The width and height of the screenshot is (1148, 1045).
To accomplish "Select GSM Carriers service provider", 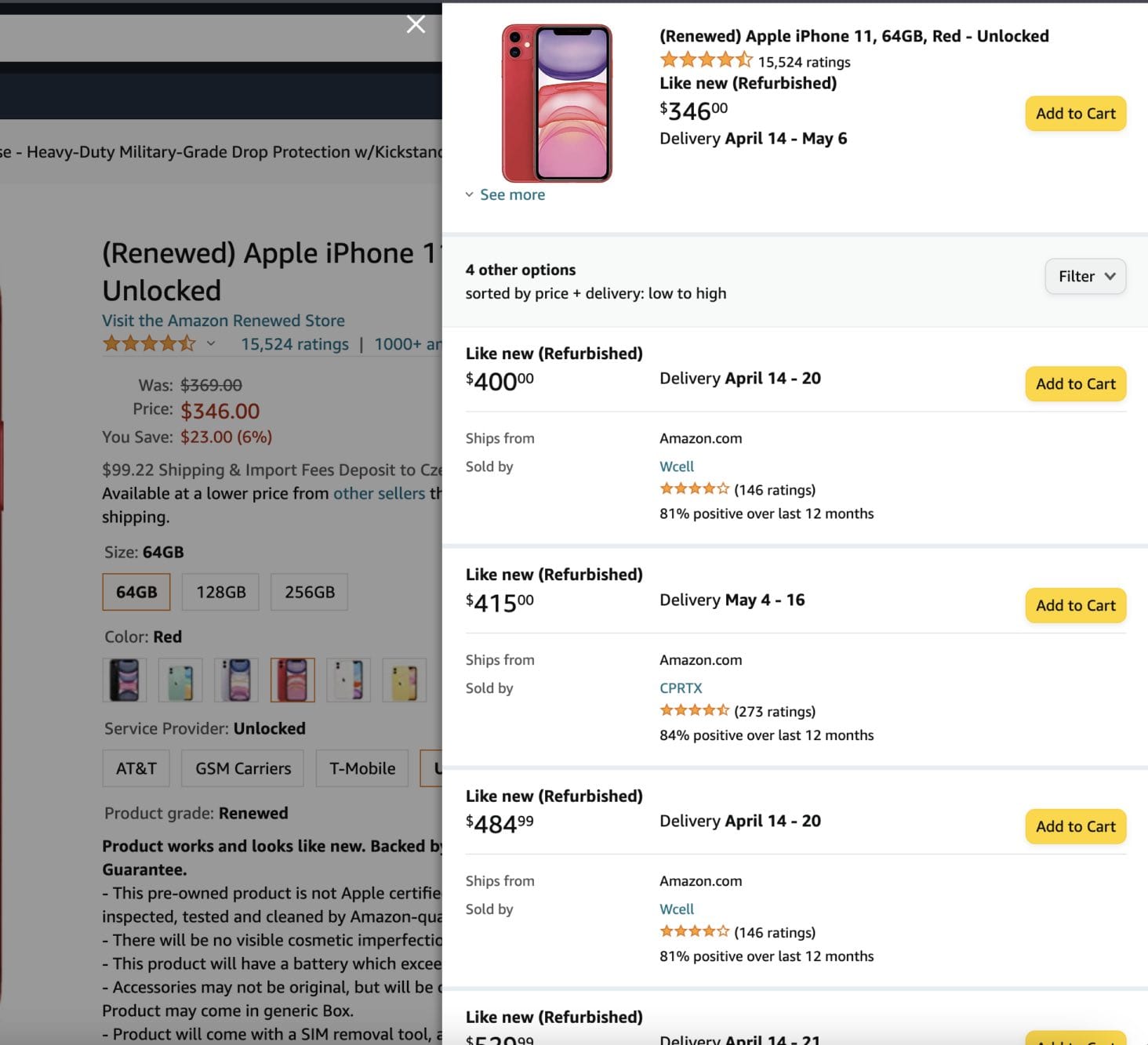I will (x=242, y=768).
